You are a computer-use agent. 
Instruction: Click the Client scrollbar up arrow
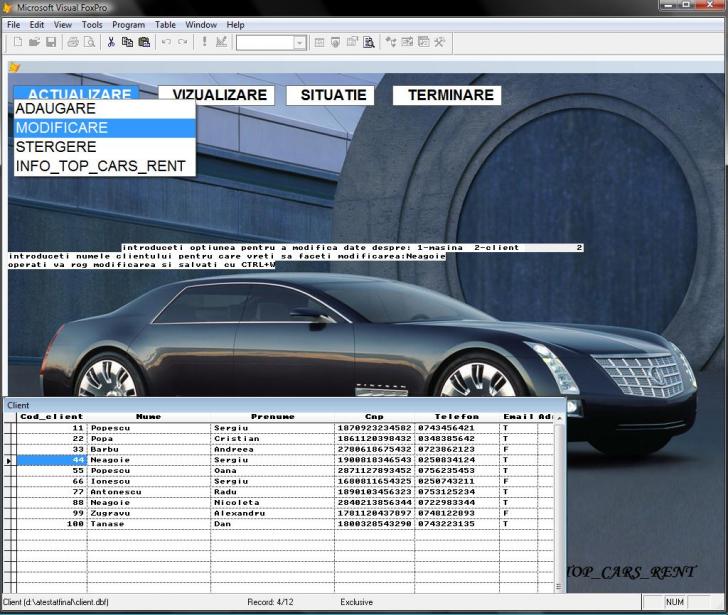[559, 418]
